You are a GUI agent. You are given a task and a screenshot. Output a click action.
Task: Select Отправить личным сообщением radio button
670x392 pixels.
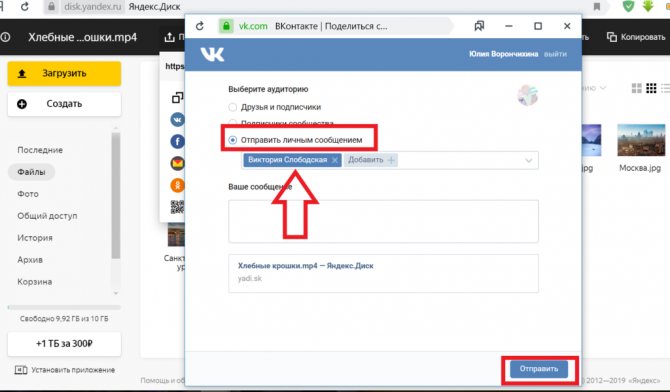point(232,140)
